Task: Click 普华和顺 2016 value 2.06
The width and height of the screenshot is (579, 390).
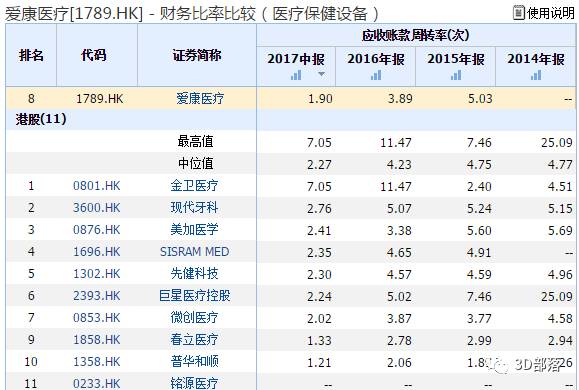Action: point(399,362)
